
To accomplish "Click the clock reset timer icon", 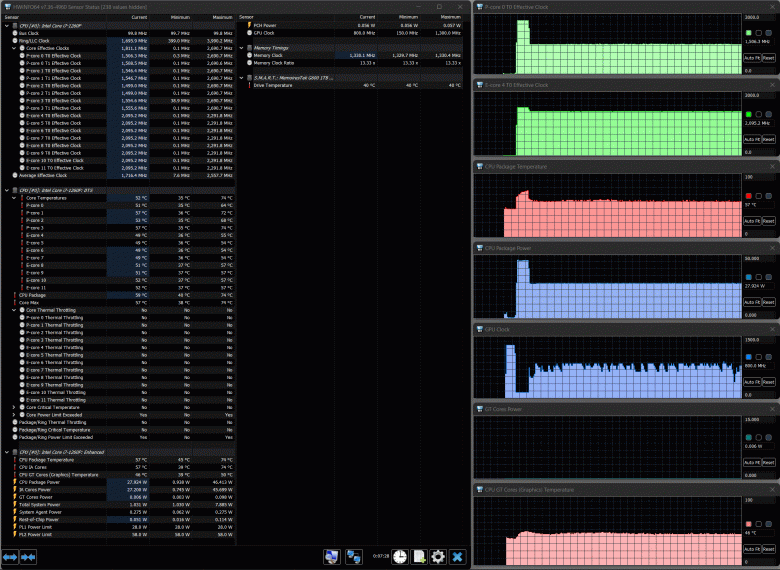I will 400,557.
